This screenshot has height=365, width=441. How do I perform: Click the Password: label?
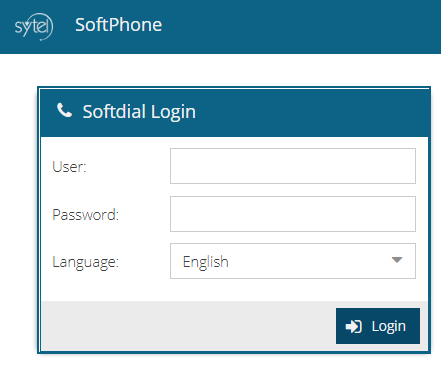click(86, 214)
